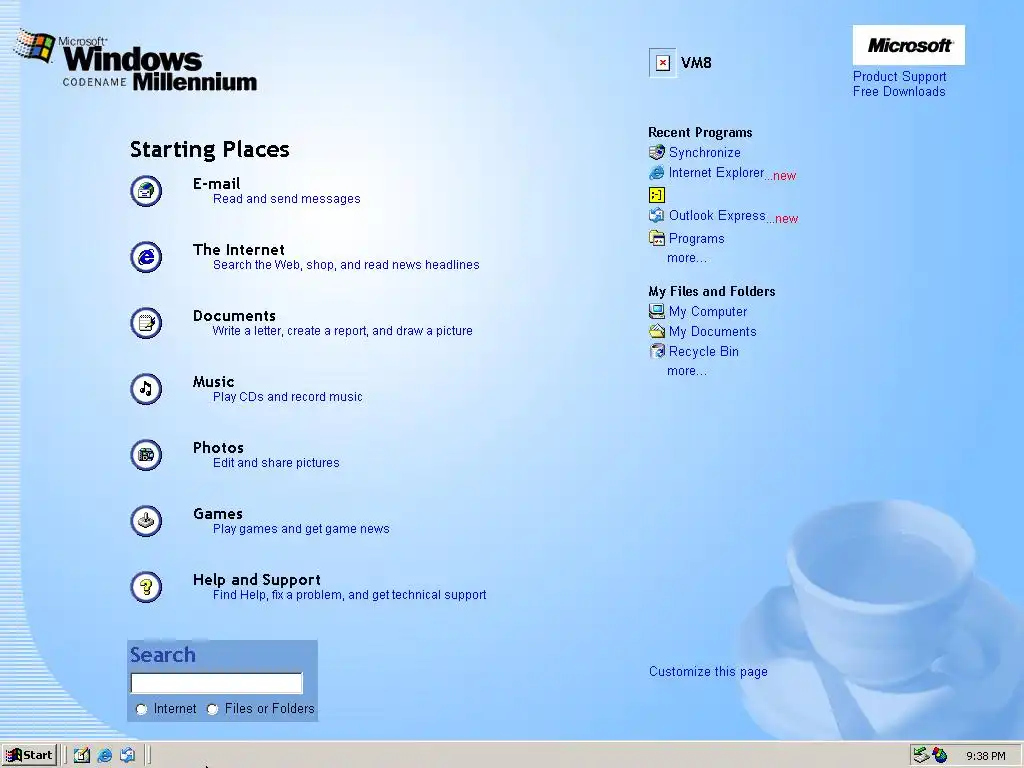Viewport: 1024px width, 768px height.
Task: Launch Internet Explorer from quick launch
Action: coord(104,755)
